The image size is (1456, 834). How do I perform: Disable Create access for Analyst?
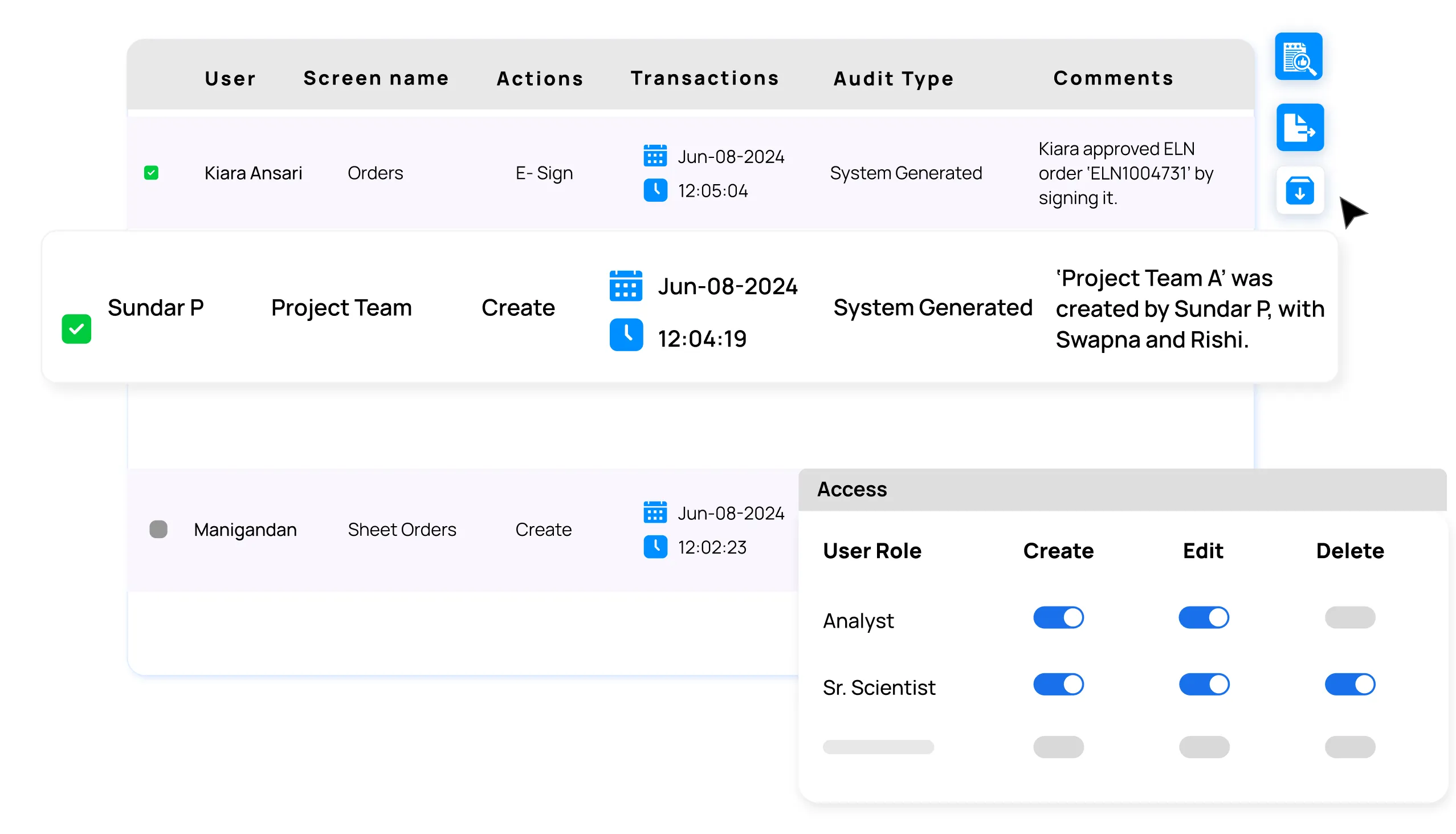click(x=1058, y=618)
